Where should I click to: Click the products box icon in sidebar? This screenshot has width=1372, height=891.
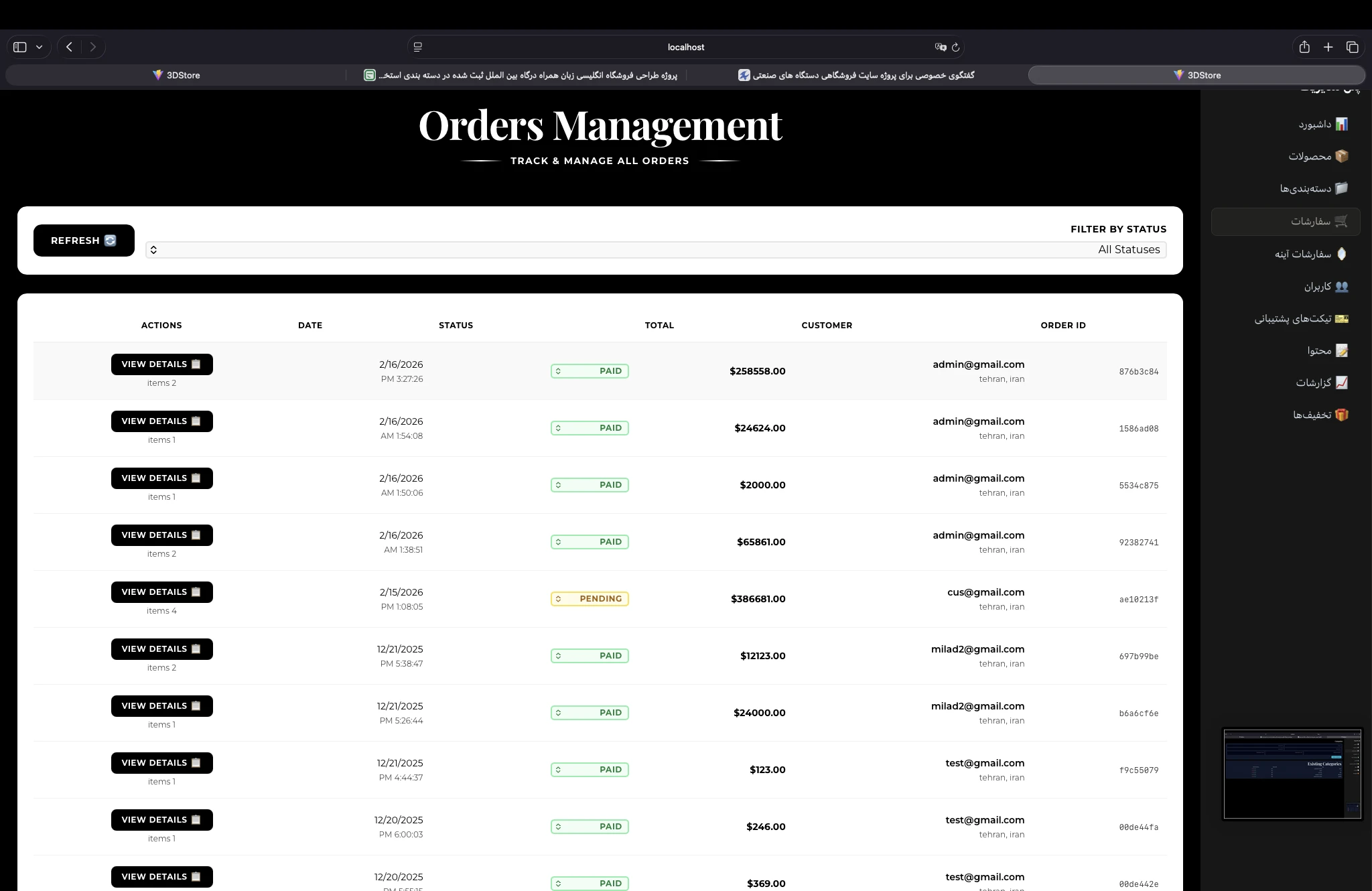click(x=1341, y=156)
